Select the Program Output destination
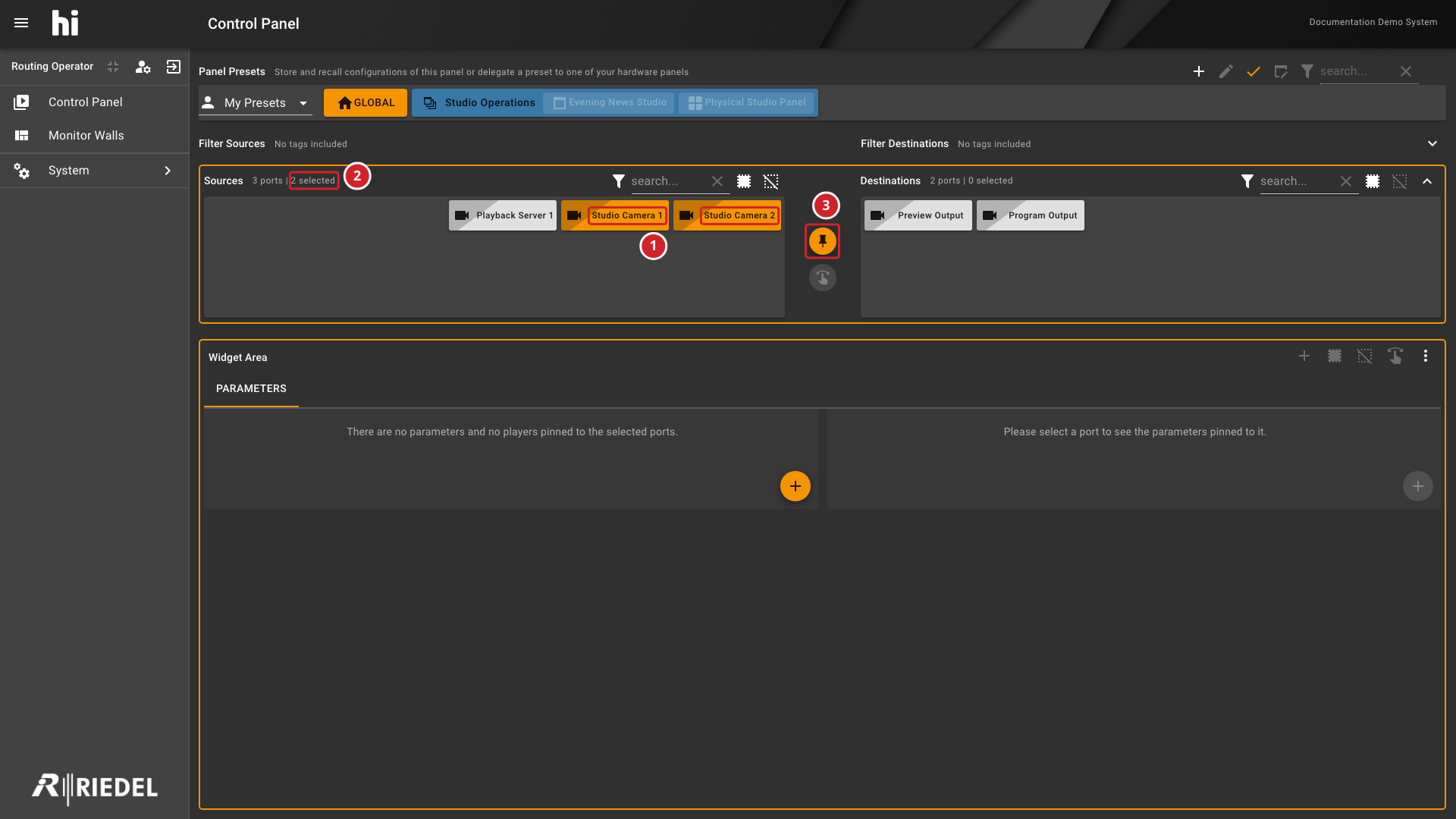1456x819 pixels. point(1031,215)
